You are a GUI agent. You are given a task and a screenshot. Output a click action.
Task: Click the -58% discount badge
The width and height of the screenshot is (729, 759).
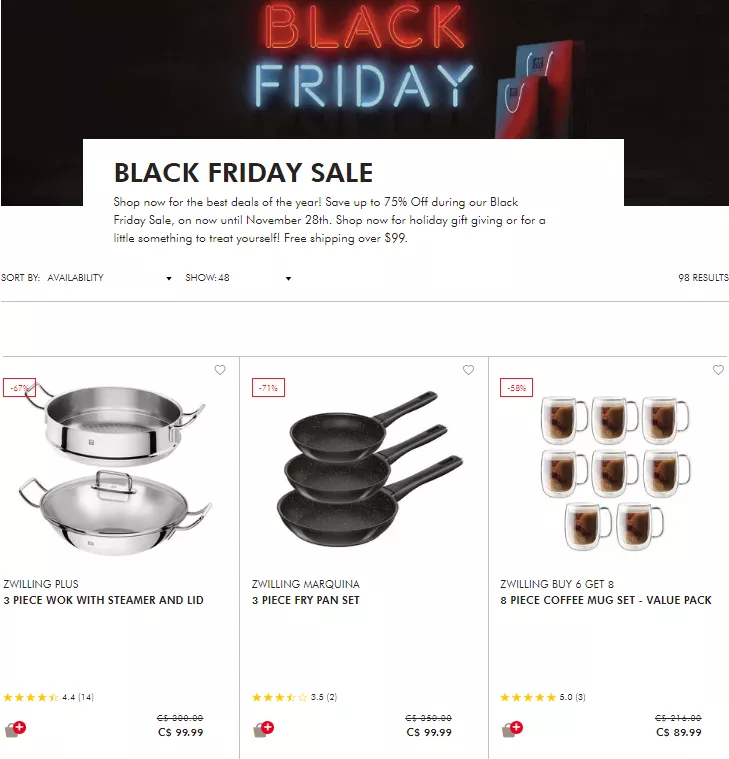coord(516,388)
